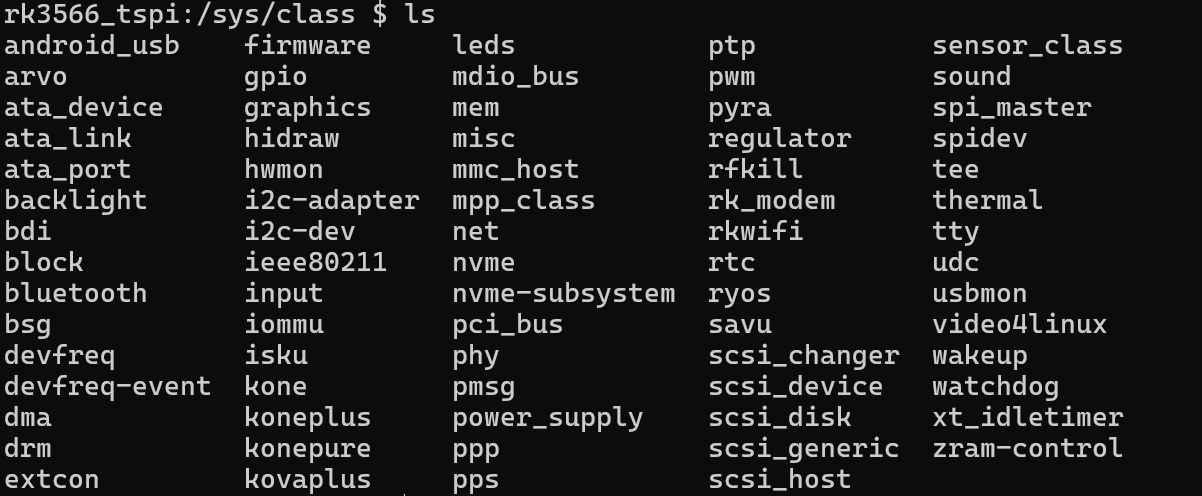Screen dimensions: 1202x496
Task: Click the regulator entry
Action: click(x=780, y=139)
